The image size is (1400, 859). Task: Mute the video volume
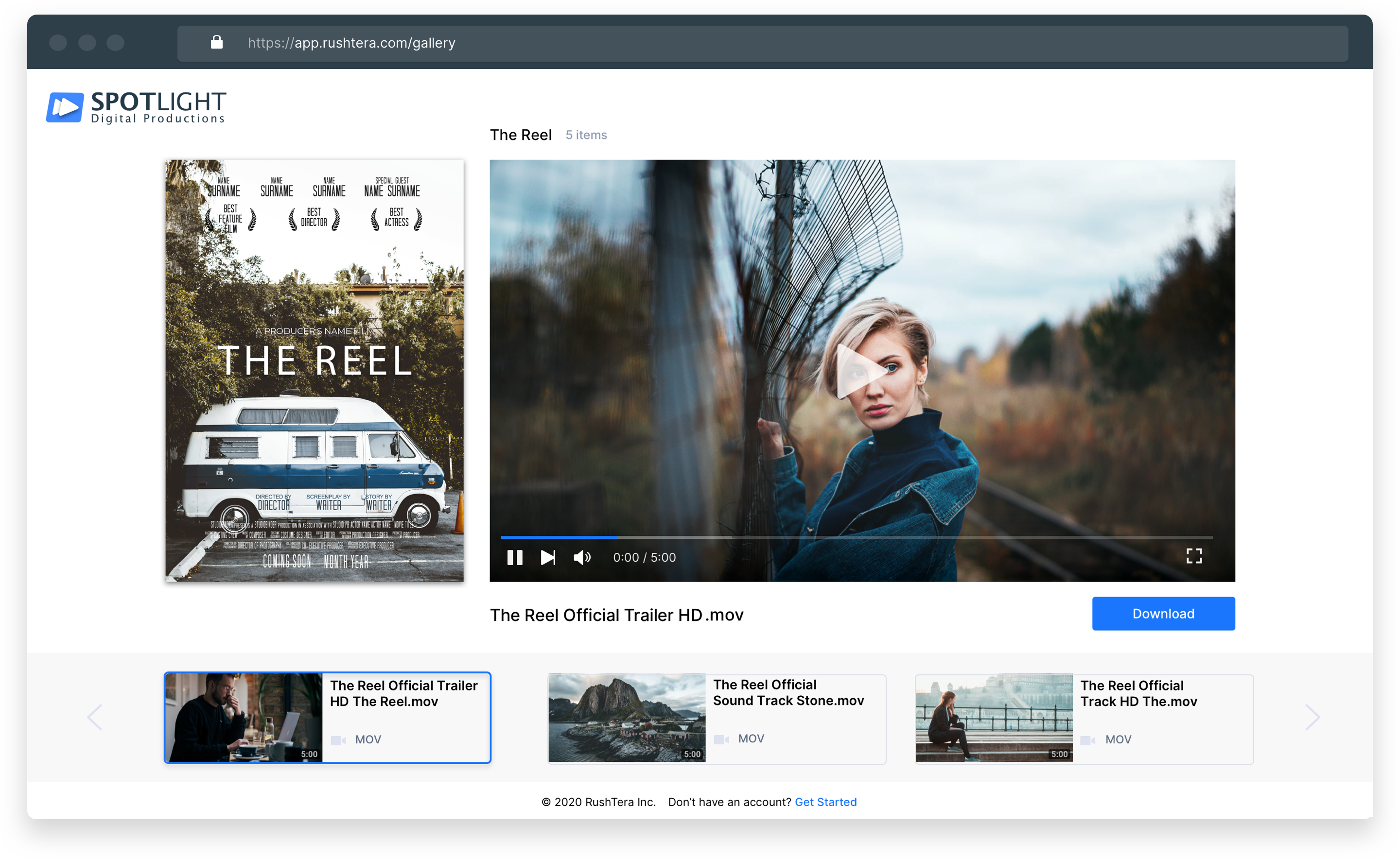[x=581, y=557]
